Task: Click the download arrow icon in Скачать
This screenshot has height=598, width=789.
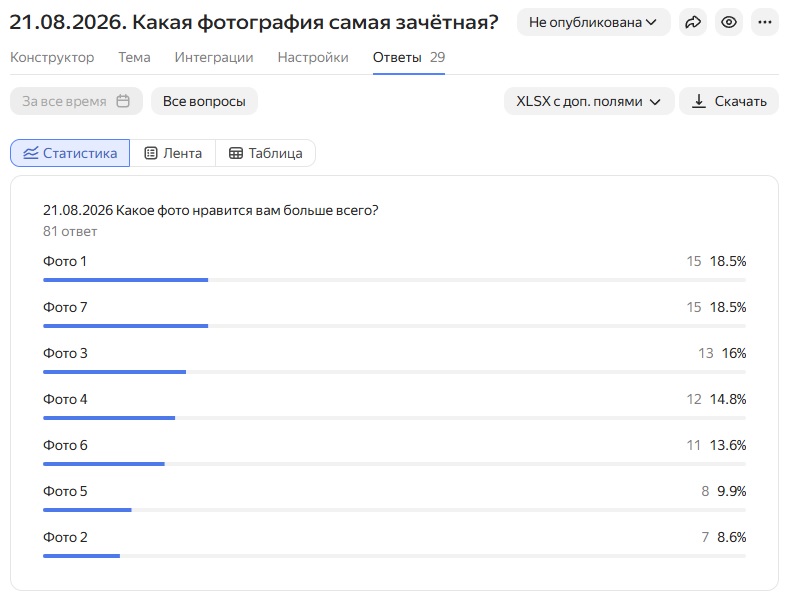Action: [x=698, y=101]
